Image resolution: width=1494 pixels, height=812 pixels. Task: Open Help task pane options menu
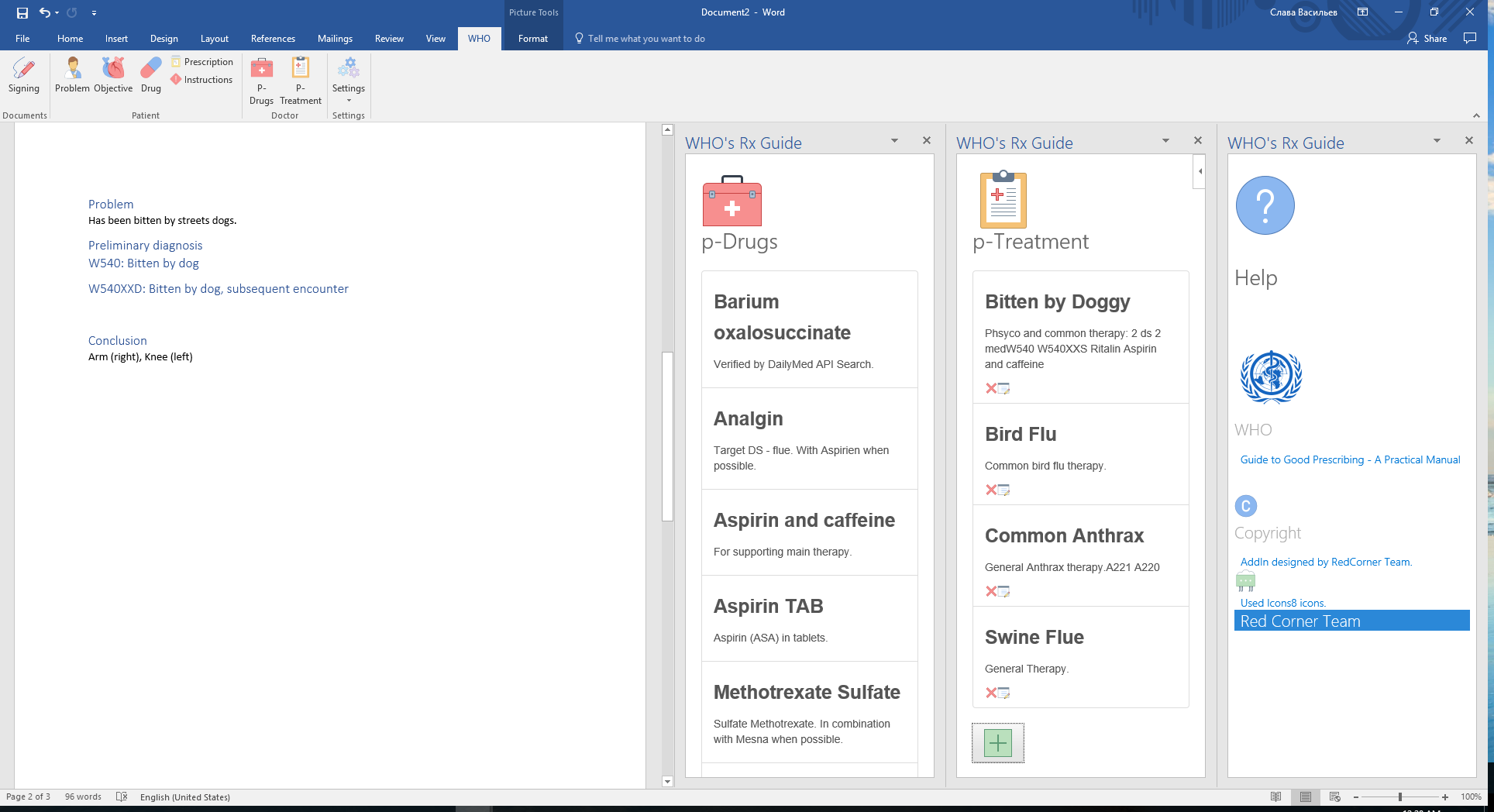tap(1437, 140)
